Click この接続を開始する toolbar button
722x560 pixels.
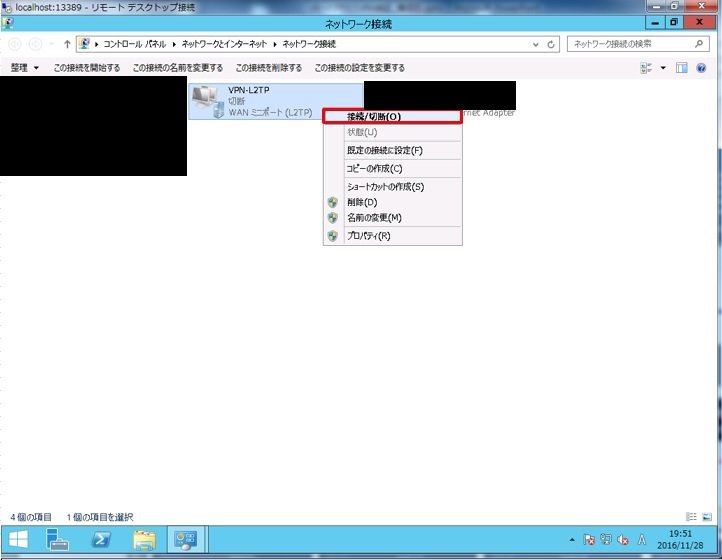87,68
